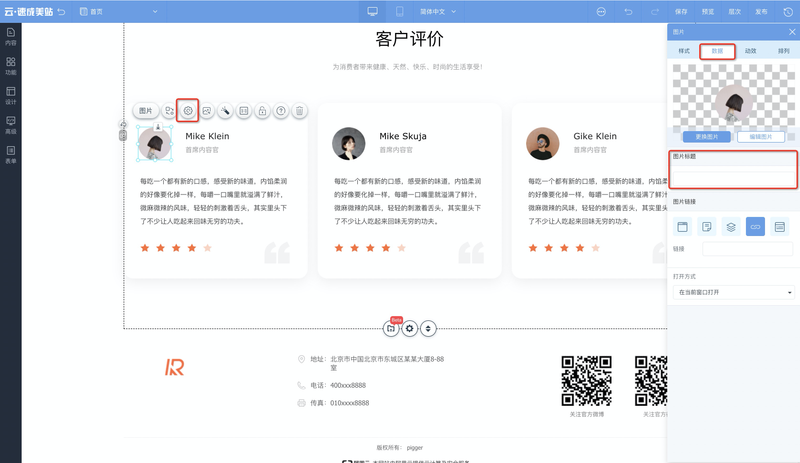
Task: Switch to the 样式 style tab
Action: 684,51
